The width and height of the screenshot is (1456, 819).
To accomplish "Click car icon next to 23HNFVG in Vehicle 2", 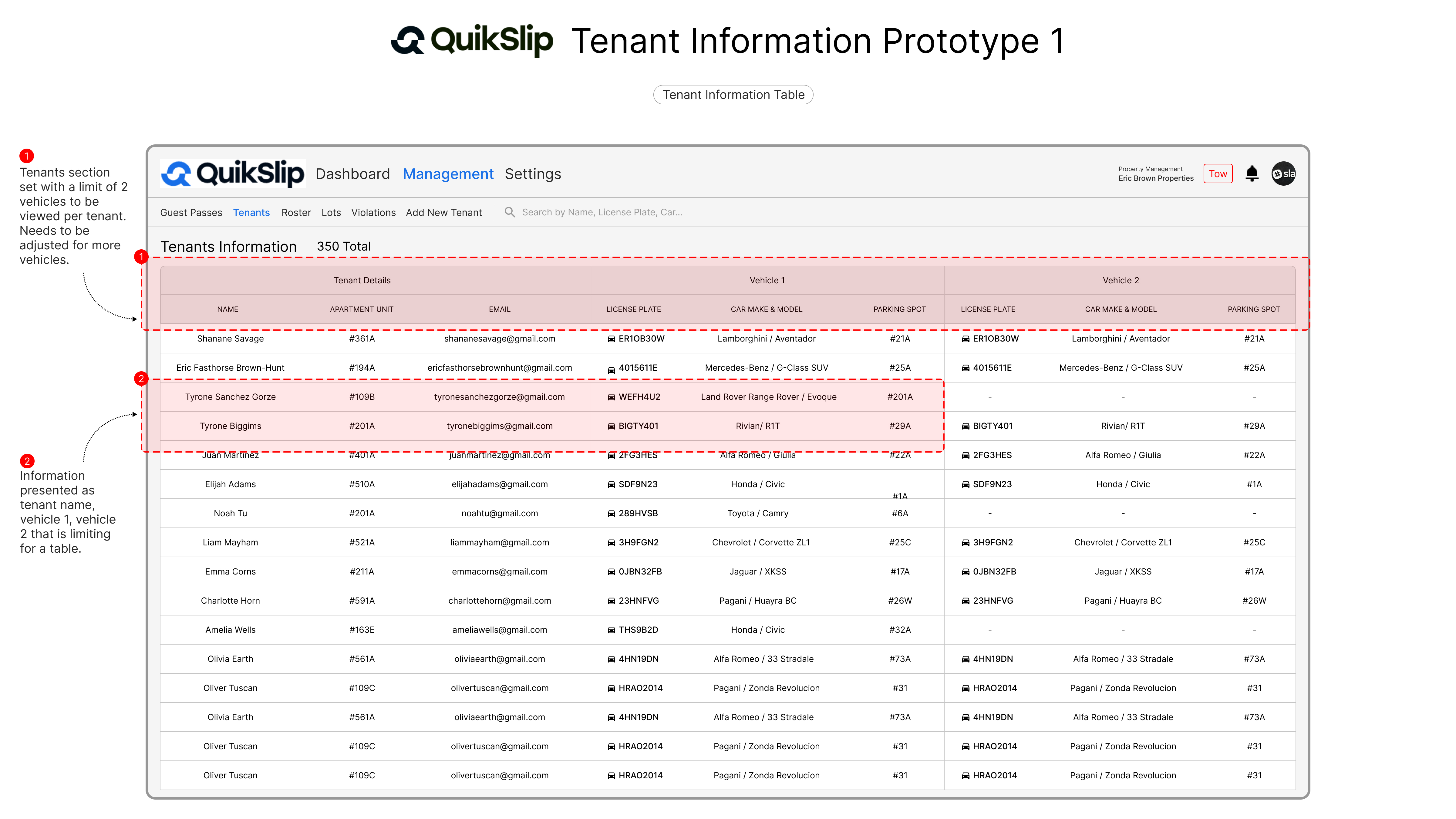I will point(966,601).
